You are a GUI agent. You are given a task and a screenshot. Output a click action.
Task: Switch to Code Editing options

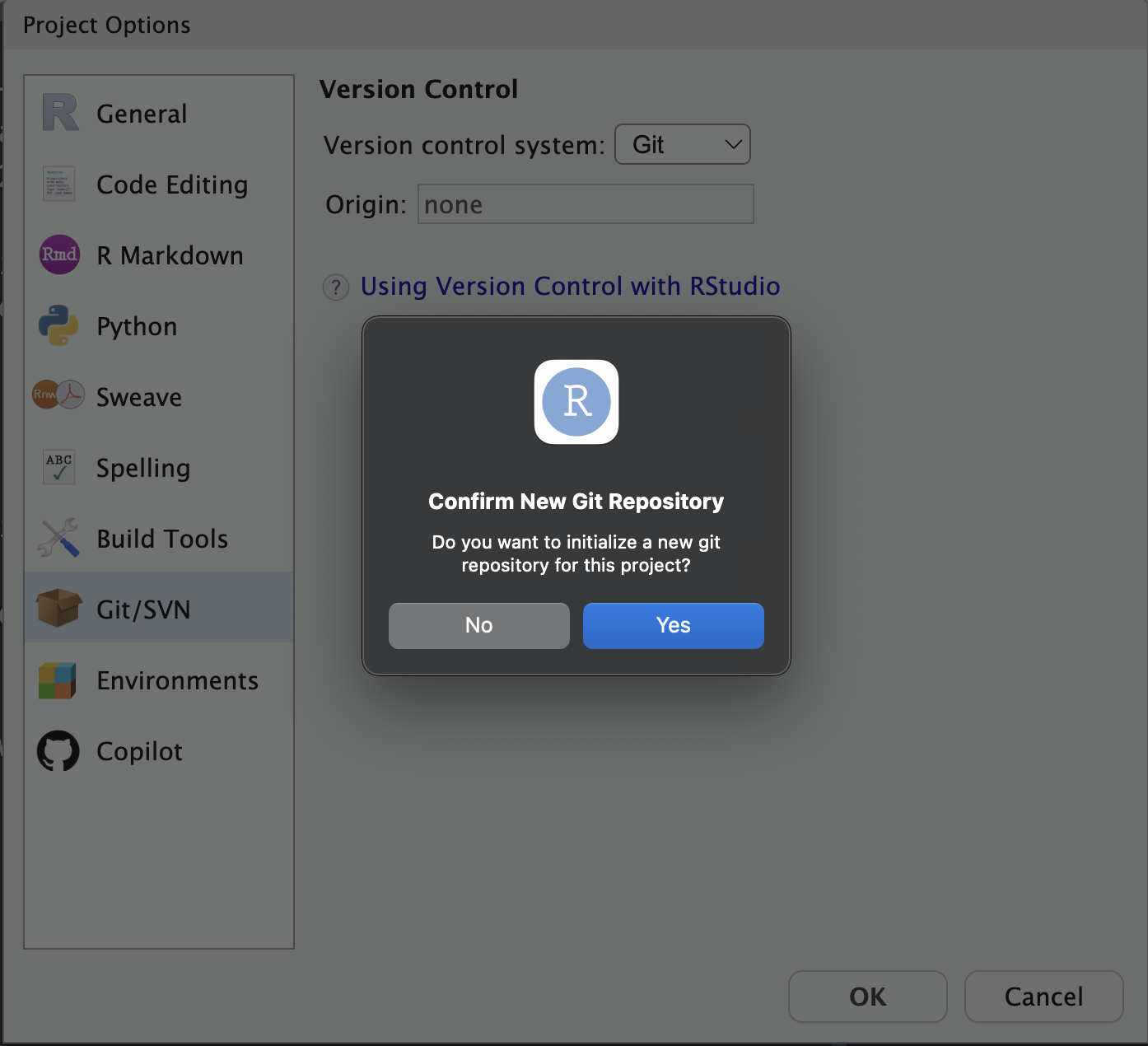point(159,184)
